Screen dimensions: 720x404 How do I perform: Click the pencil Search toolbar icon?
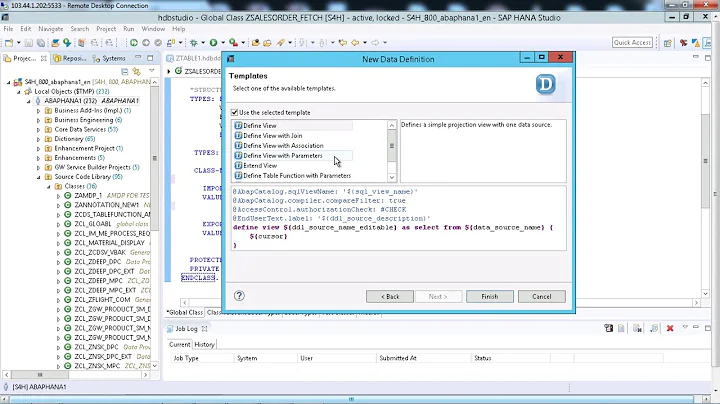[x=280, y=43]
